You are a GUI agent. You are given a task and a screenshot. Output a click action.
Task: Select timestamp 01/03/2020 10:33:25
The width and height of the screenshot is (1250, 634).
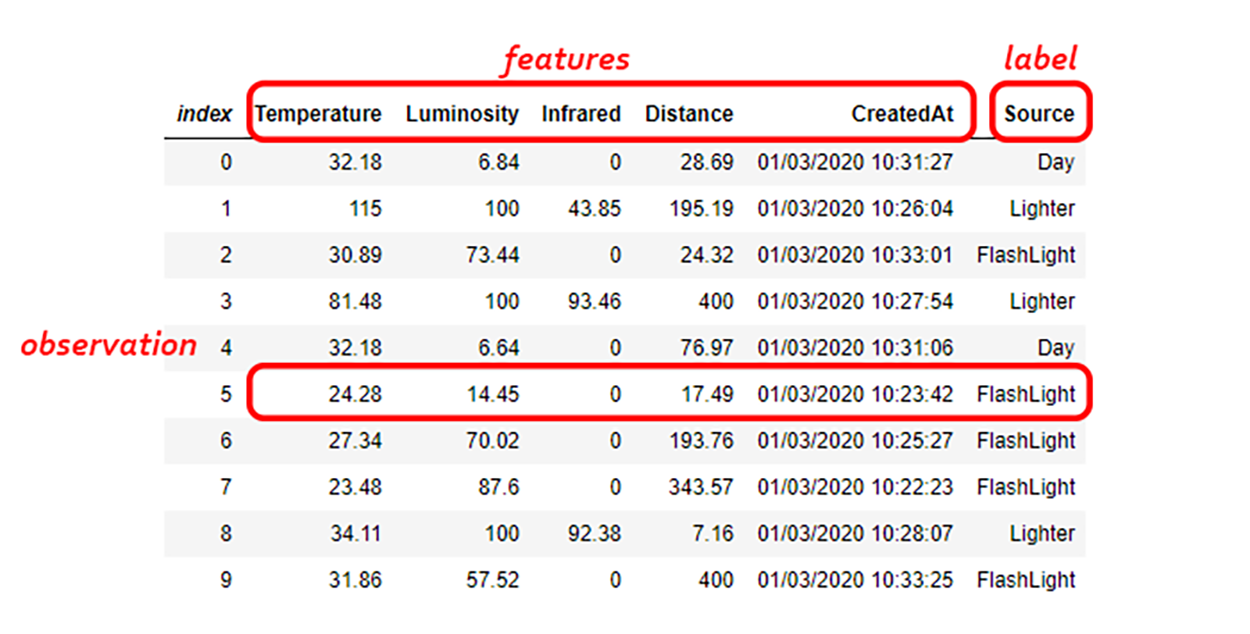tap(855, 580)
